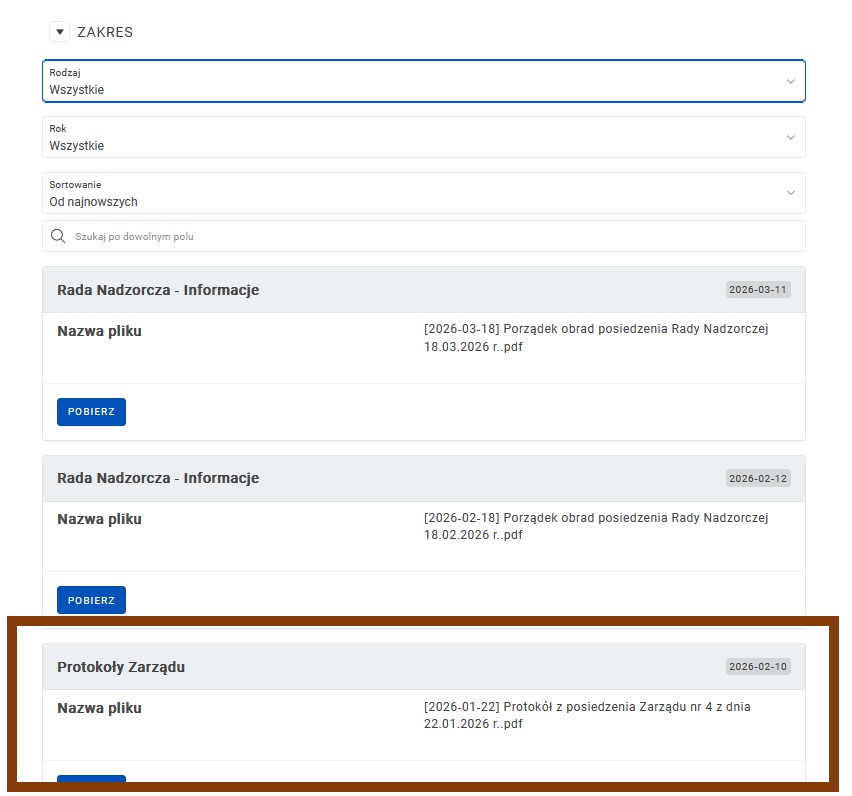Click the chevron in the Sortowanie field
Image resolution: width=852 pixels, height=796 pixels.
(x=790, y=193)
